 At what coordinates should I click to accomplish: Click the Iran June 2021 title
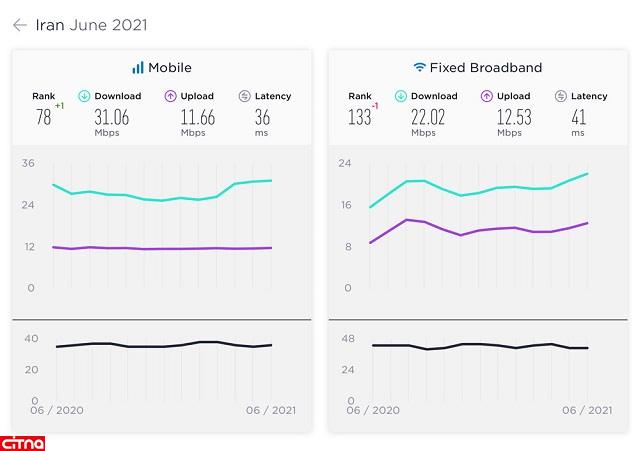[91, 25]
